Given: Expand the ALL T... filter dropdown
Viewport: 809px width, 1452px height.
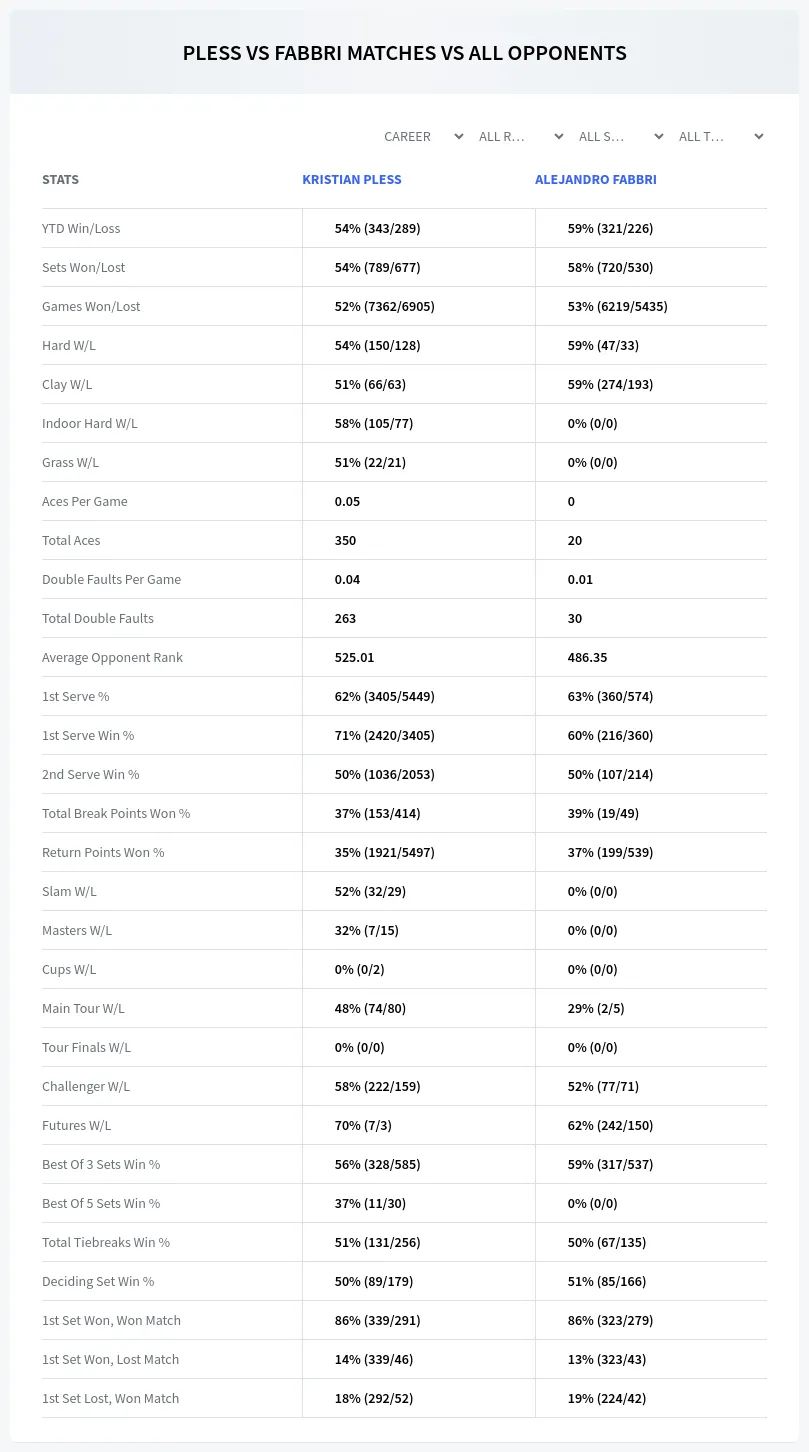Looking at the screenshot, I should point(721,136).
